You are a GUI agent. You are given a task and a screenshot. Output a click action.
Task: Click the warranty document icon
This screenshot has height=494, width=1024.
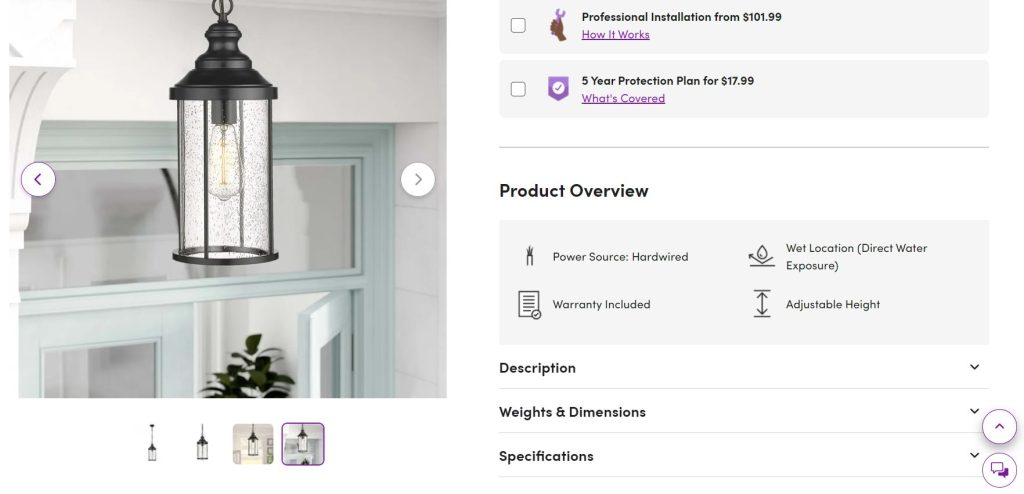(x=529, y=304)
